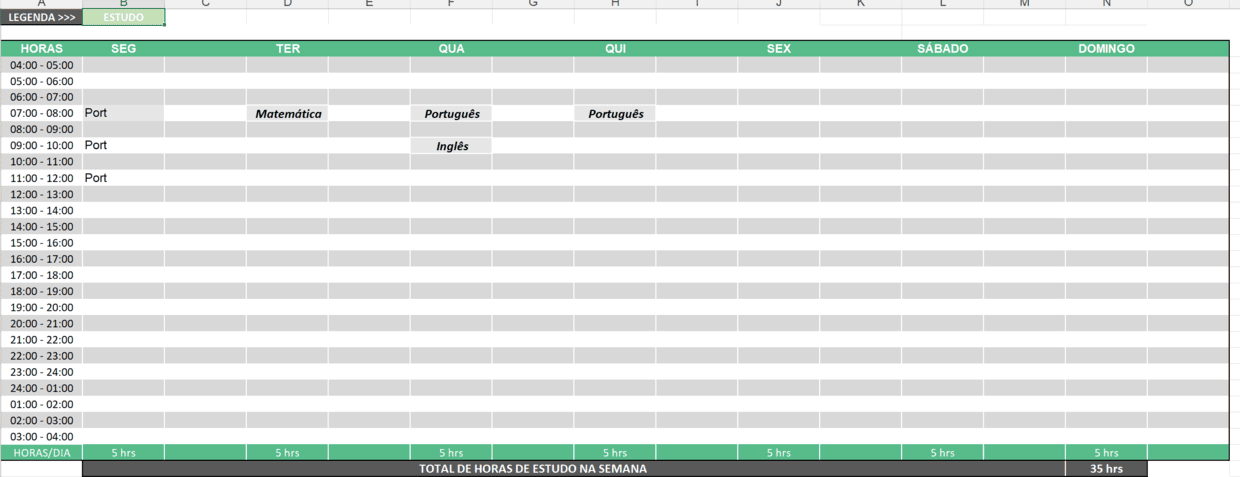Click the 12:00 - 13:00 time row label

pos(42,194)
